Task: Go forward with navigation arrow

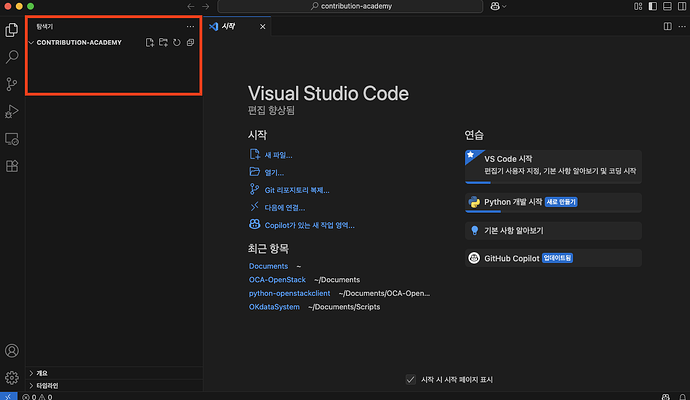Action: pyautogui.click(x=206, y=6)
